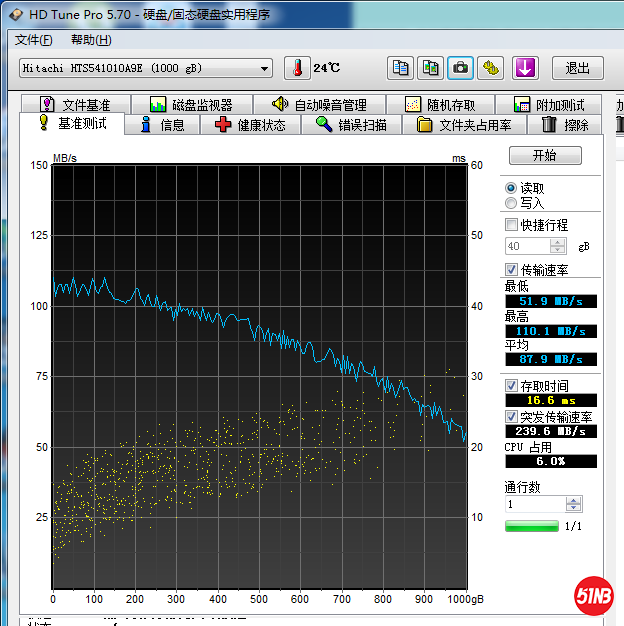
Task: Enable the 快捷行程 checkbox
Action: (x=512, y=225)
